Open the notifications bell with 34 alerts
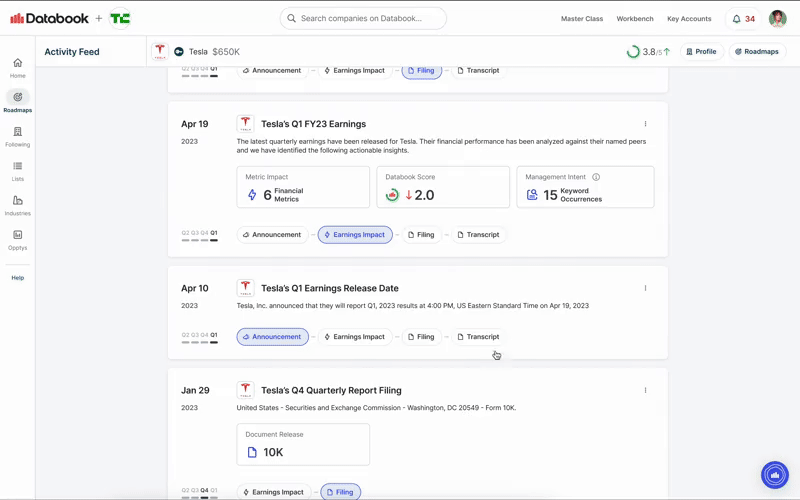This screenshot has height=500, width=800. pyautogui.click(x=743, y=19)
